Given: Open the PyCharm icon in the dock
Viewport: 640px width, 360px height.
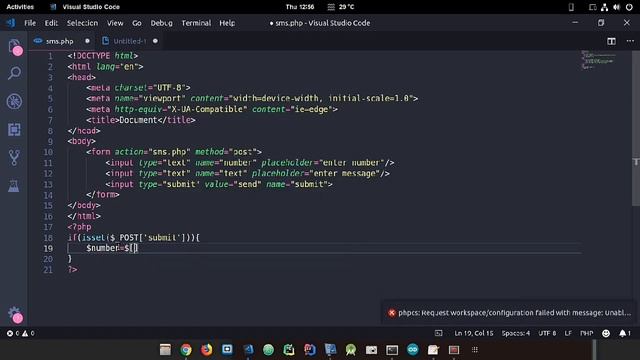Looking at the screenshot, I should click(289, 350).
